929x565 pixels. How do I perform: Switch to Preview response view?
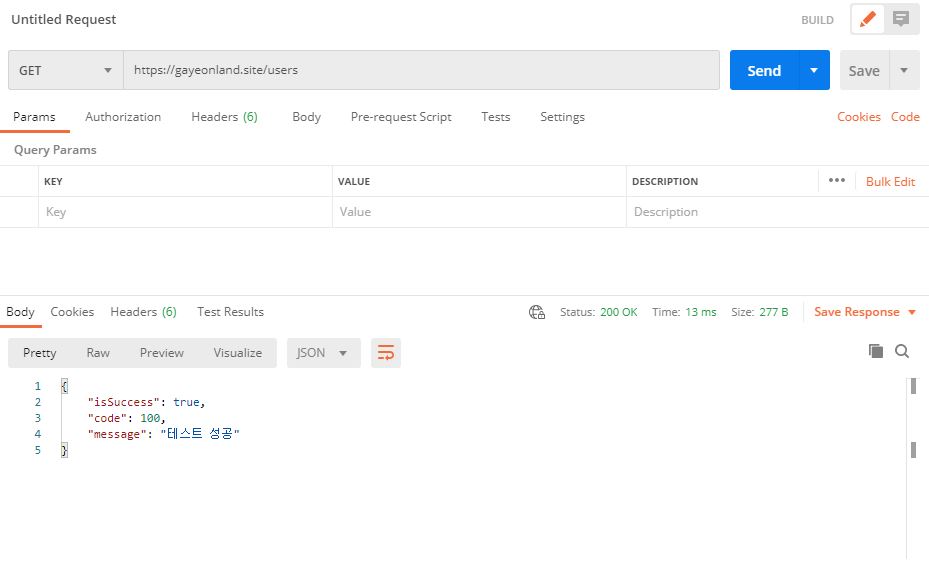tap(161, 353)
